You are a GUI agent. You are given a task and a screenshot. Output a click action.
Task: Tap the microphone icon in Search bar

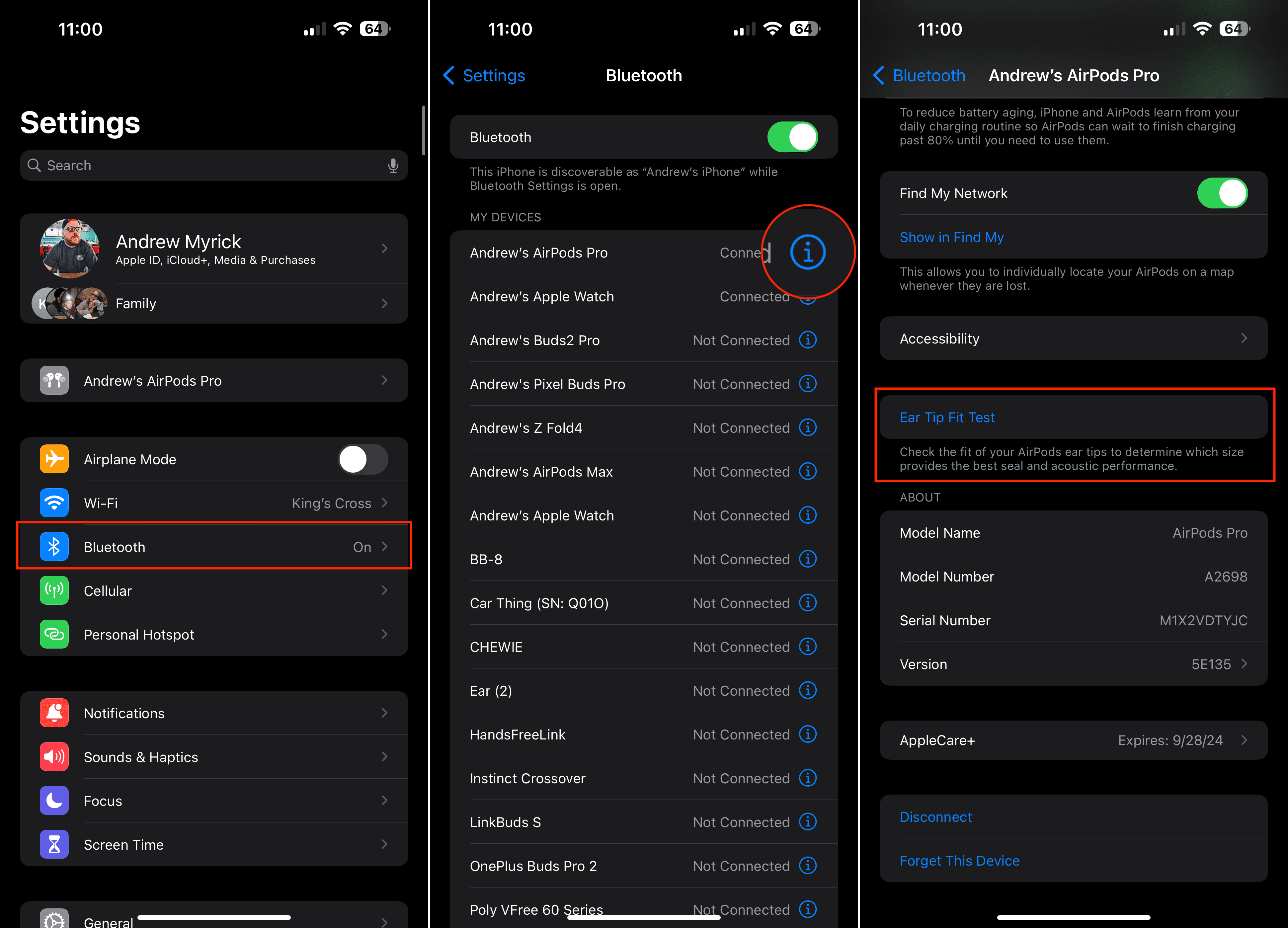tap(392, 165)
